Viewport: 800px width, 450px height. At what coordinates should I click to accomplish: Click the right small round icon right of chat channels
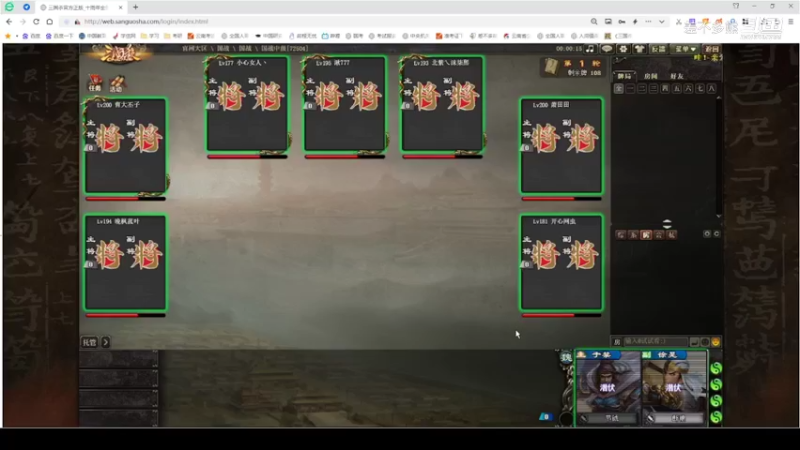pos(716,234)
